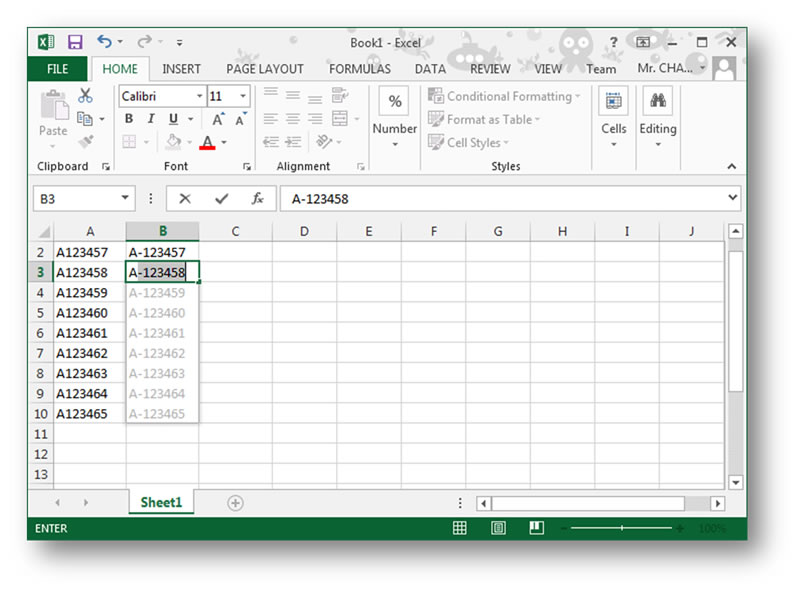This screenshot has height=593, width=800.
Task: Switch to the FORMULAS ribbon tab
Action: point(360,69)
